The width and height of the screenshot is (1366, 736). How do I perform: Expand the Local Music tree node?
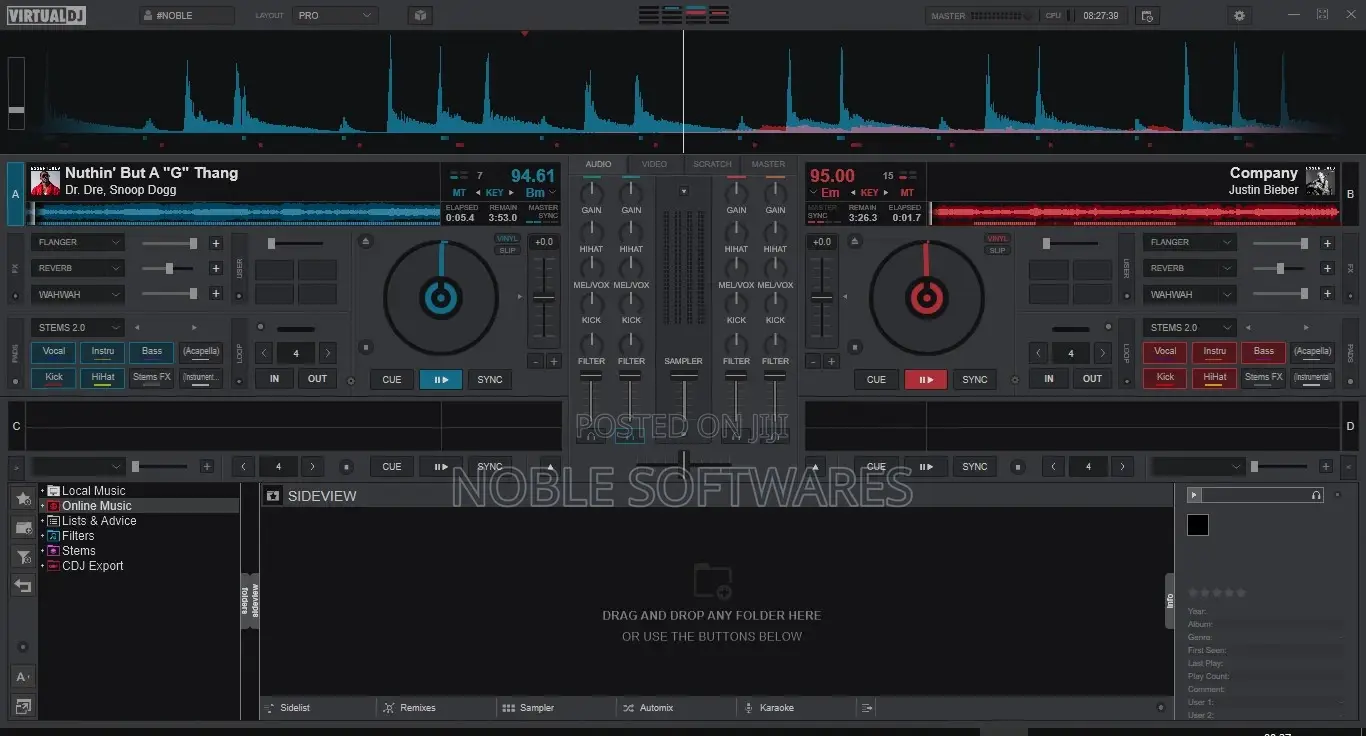[42, 491]
